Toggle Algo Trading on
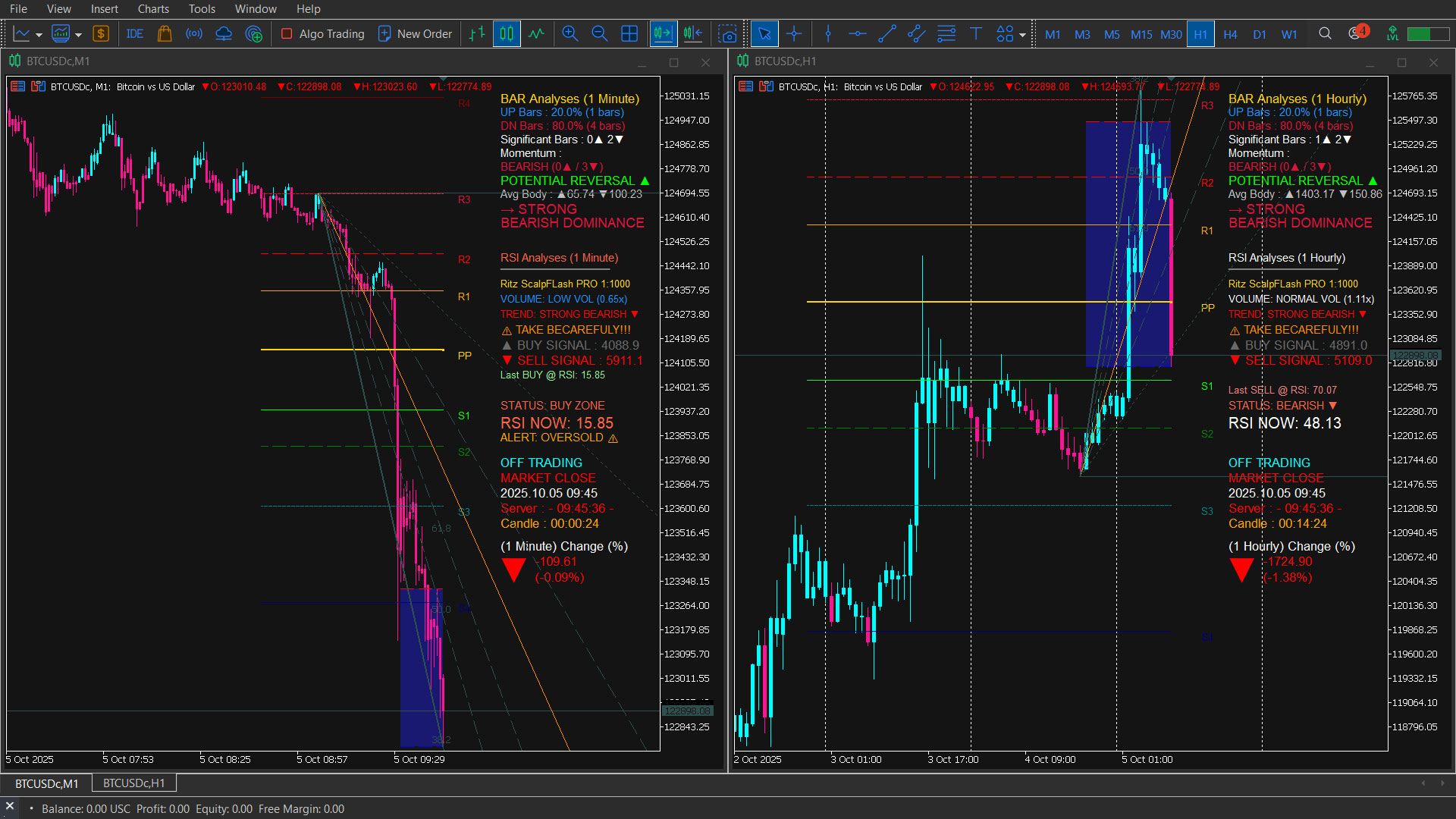Screen dimensions: 1456x819 pyautogui.click(x=323, y=34)
